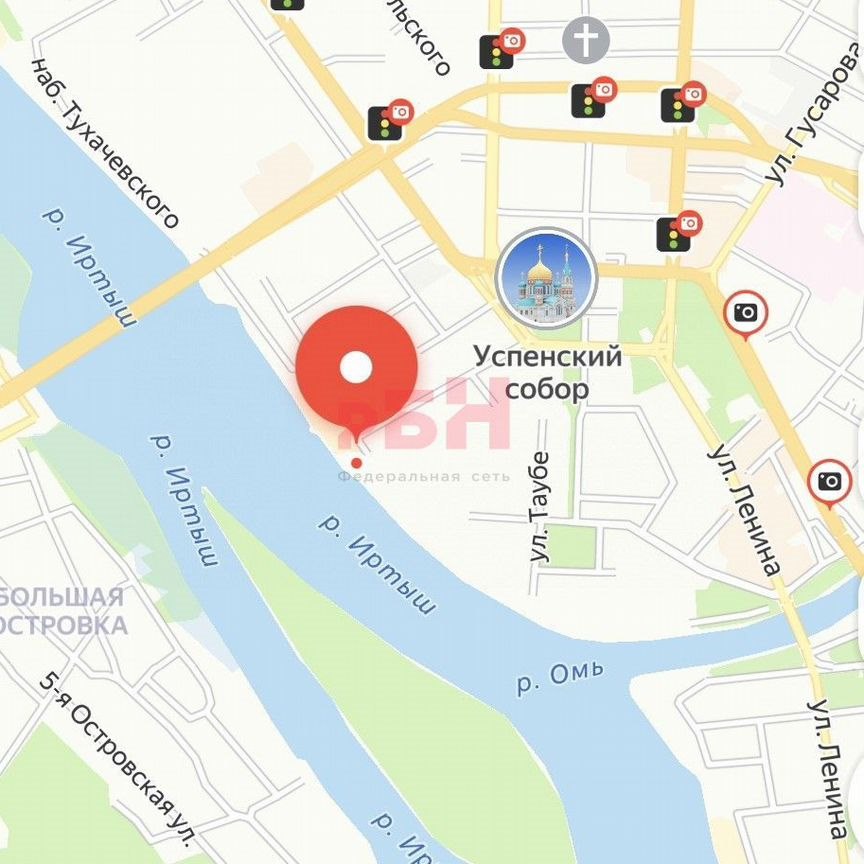Click the lower speed camera pin by the right edge

[830, 484]
